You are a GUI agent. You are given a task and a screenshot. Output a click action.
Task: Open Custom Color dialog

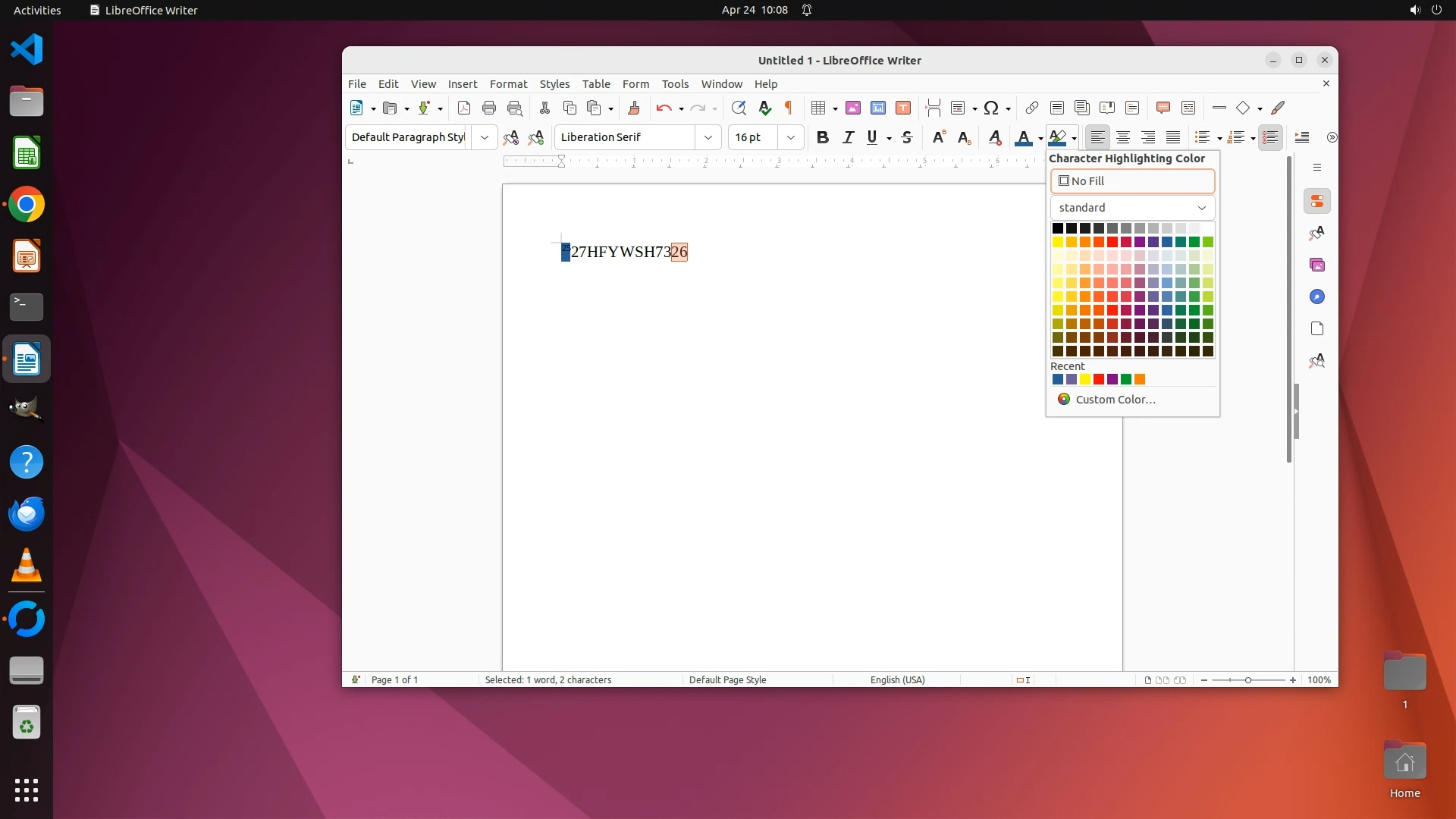pos(1115,400)
